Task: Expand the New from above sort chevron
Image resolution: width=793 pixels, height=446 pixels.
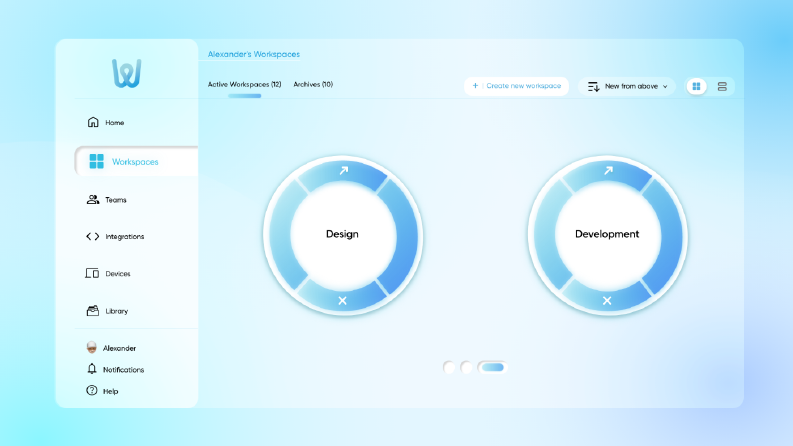Action: point(665,86)
